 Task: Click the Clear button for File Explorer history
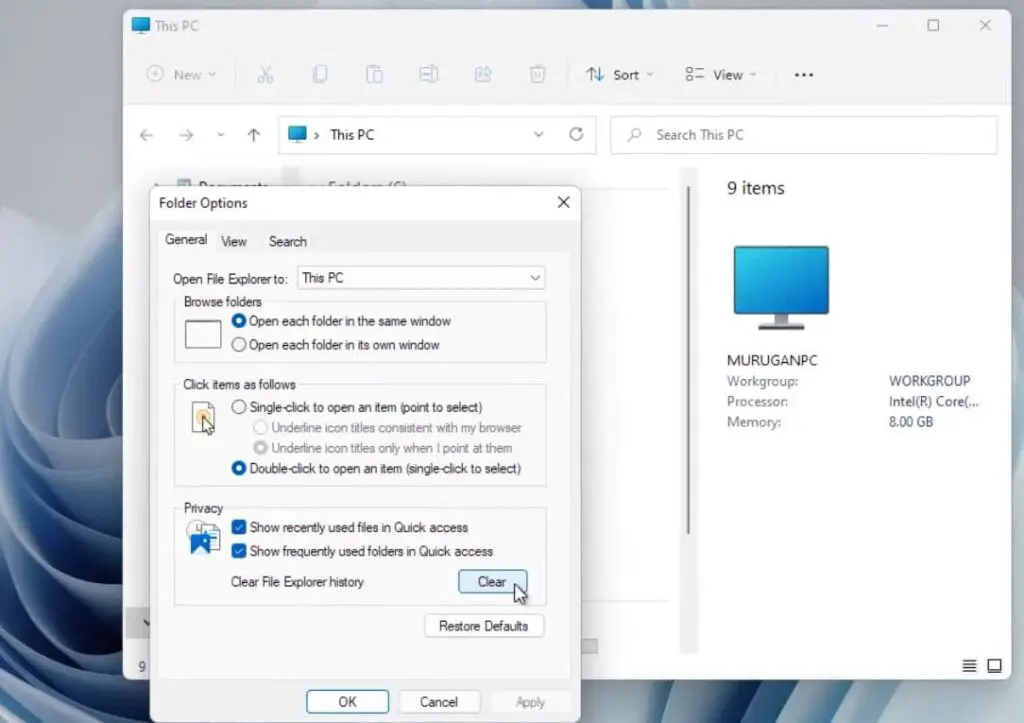[492, 581]
